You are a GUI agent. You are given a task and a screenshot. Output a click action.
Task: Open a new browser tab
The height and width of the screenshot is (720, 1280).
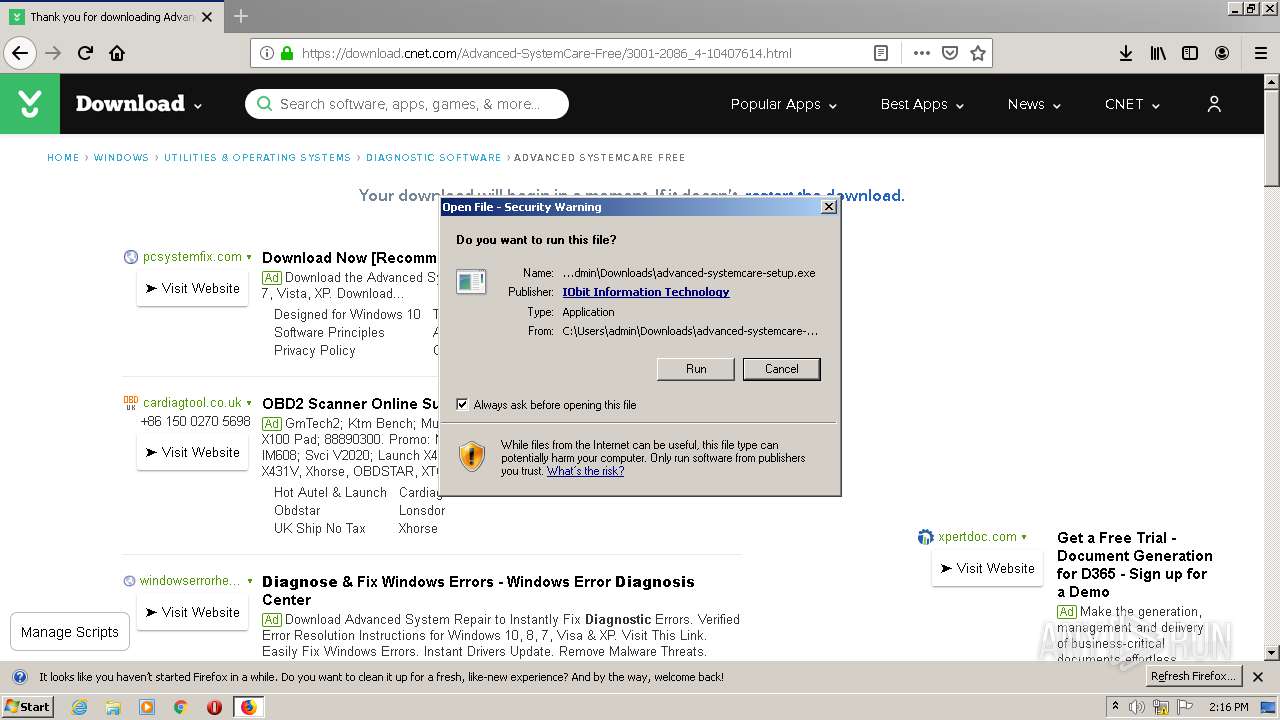pyautogui.click(x=241, y=16)
